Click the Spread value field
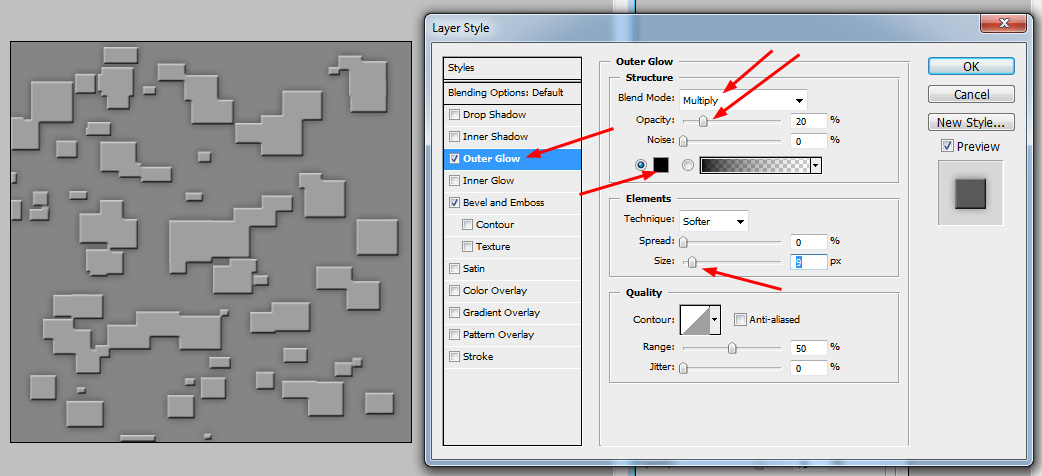 coord(809,241)
